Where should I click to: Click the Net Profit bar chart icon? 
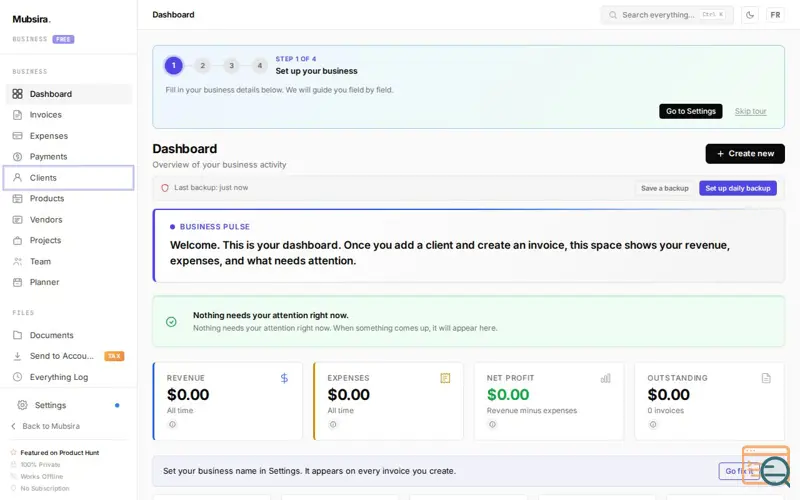606,378
